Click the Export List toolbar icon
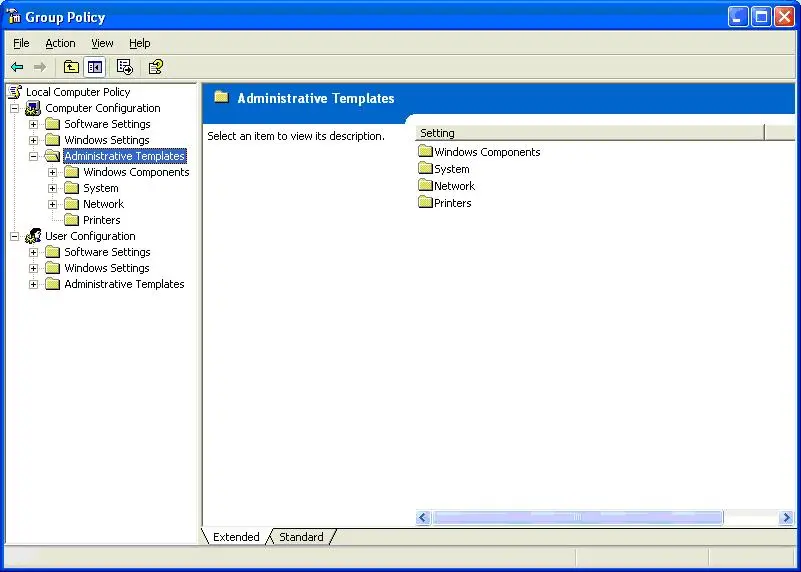801x572 pixels. pos(125,67)
